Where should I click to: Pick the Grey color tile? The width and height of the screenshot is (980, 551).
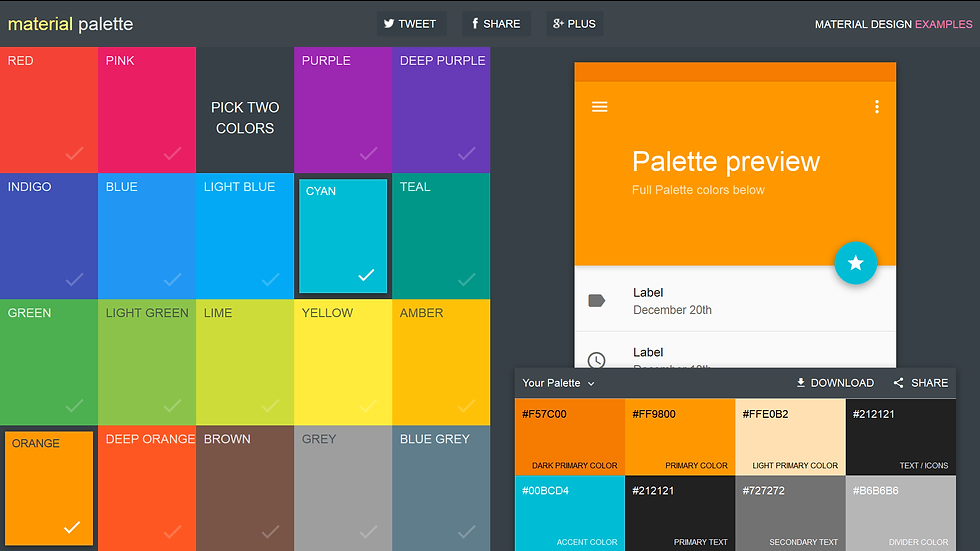pos(343,489)
